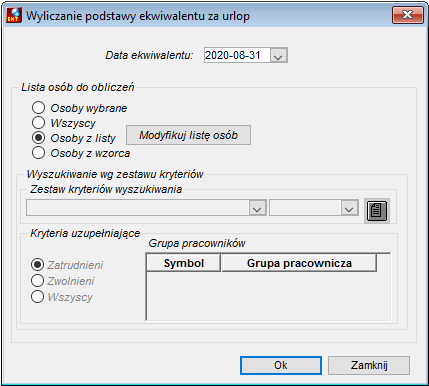Click the date field showing 2020-08-31
The image size is (429, 386).
[237, 55]
